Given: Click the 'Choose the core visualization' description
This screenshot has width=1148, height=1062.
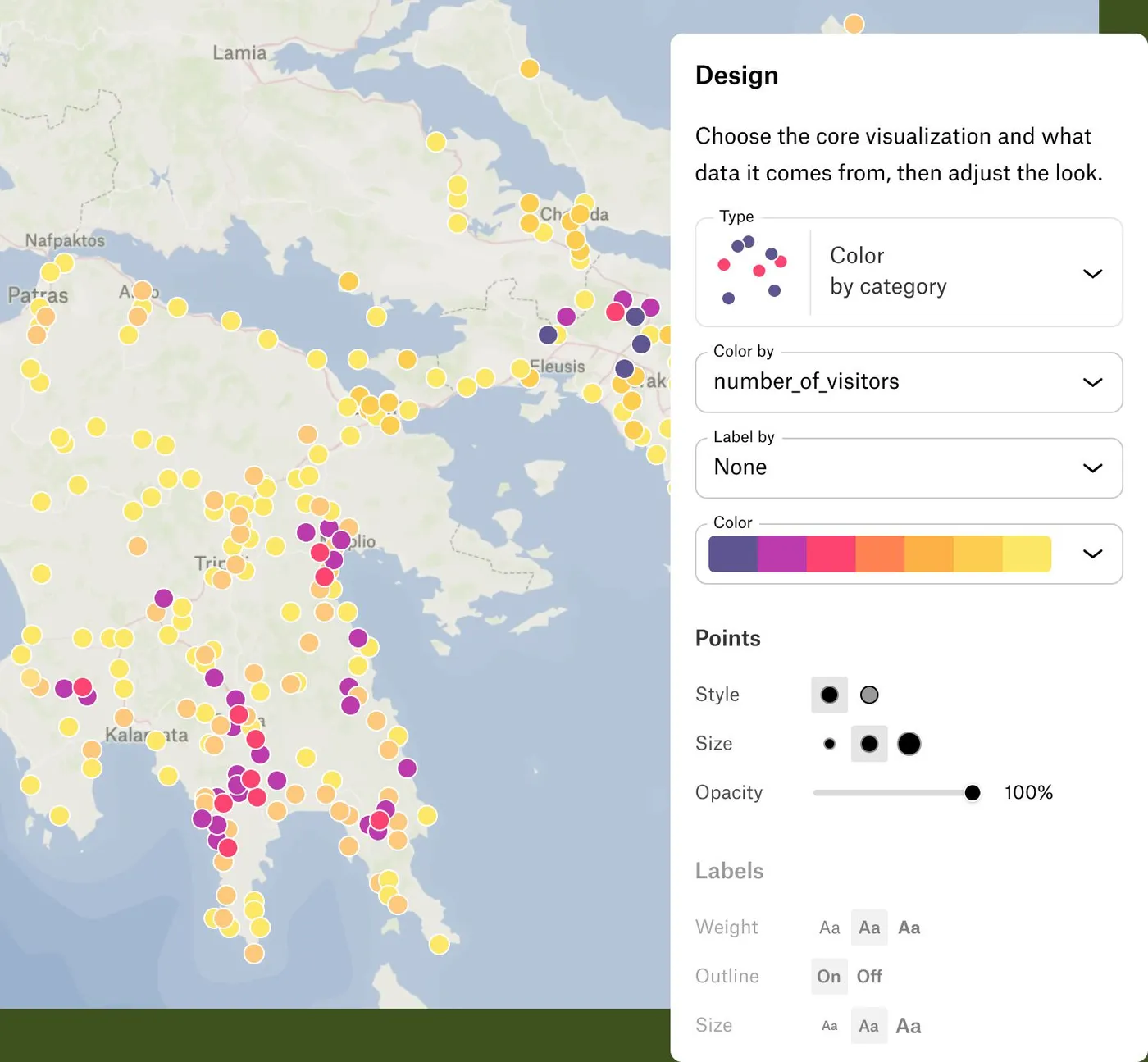Looking at the screenshot, I should click(x=900, y=154).
